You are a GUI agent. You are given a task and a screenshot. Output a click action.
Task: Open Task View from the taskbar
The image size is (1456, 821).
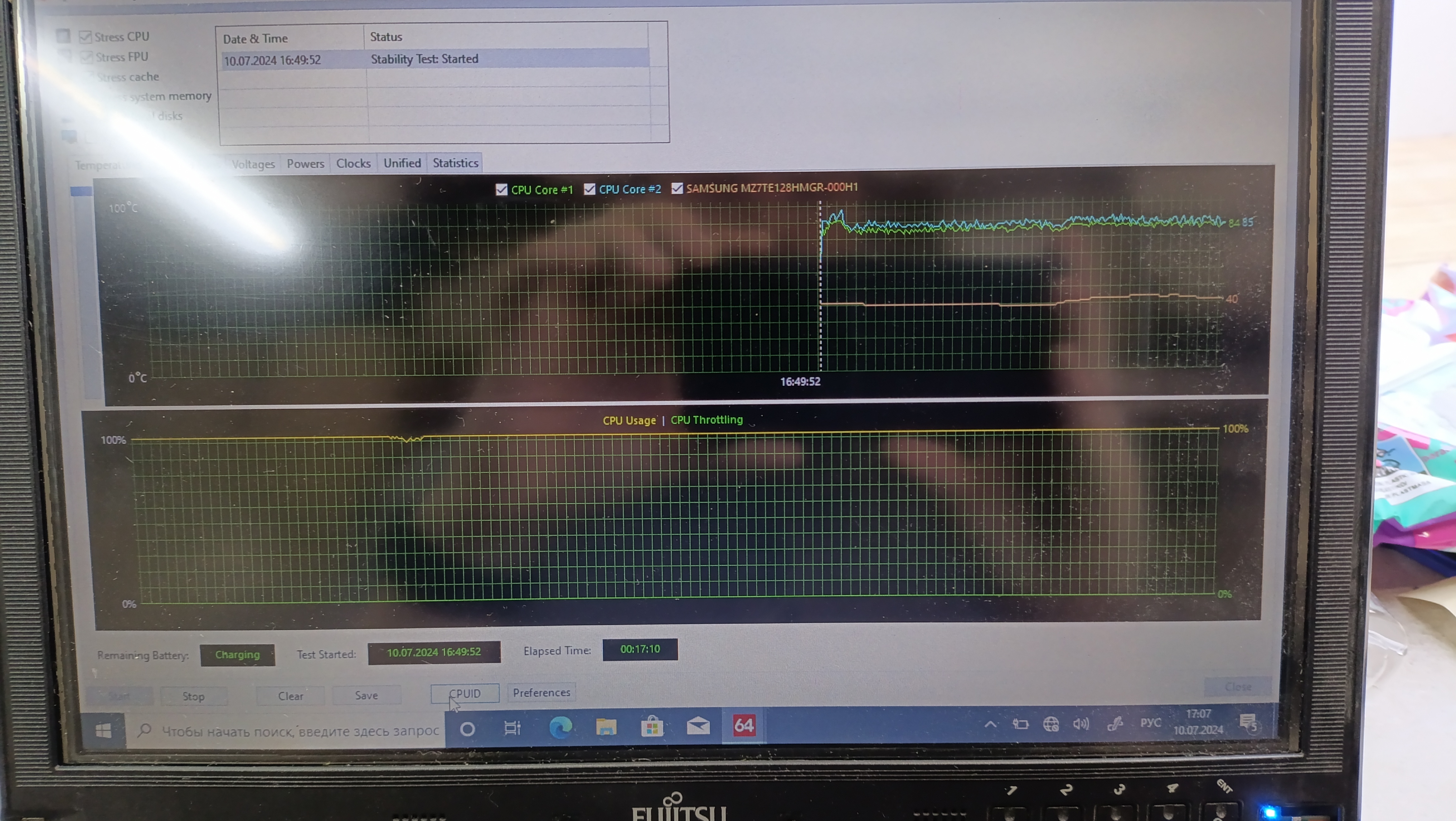512,728
